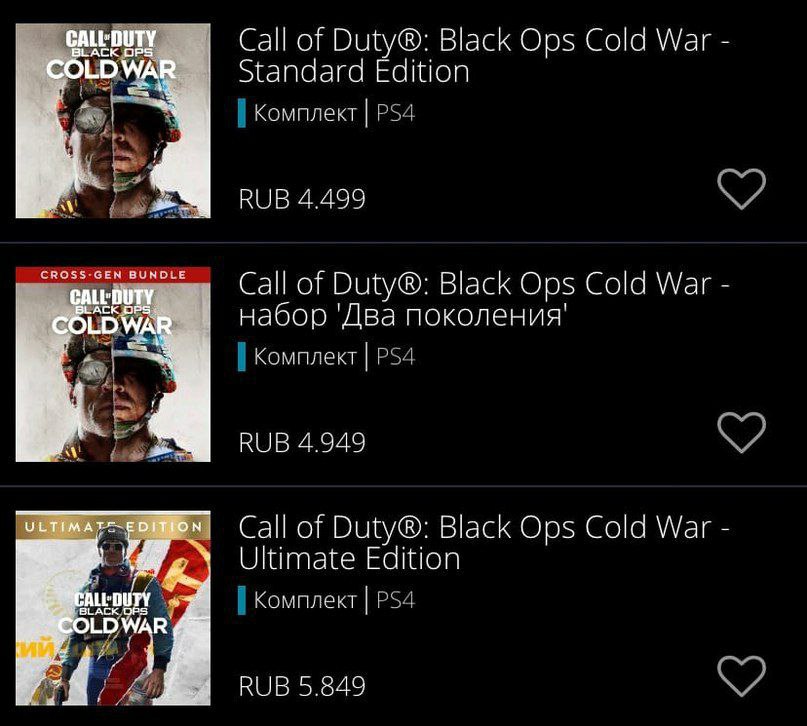This screenshot has height=726, width=807.
Task: Click PS4 platform tag of Standard Edition
Action: [395, 113]
